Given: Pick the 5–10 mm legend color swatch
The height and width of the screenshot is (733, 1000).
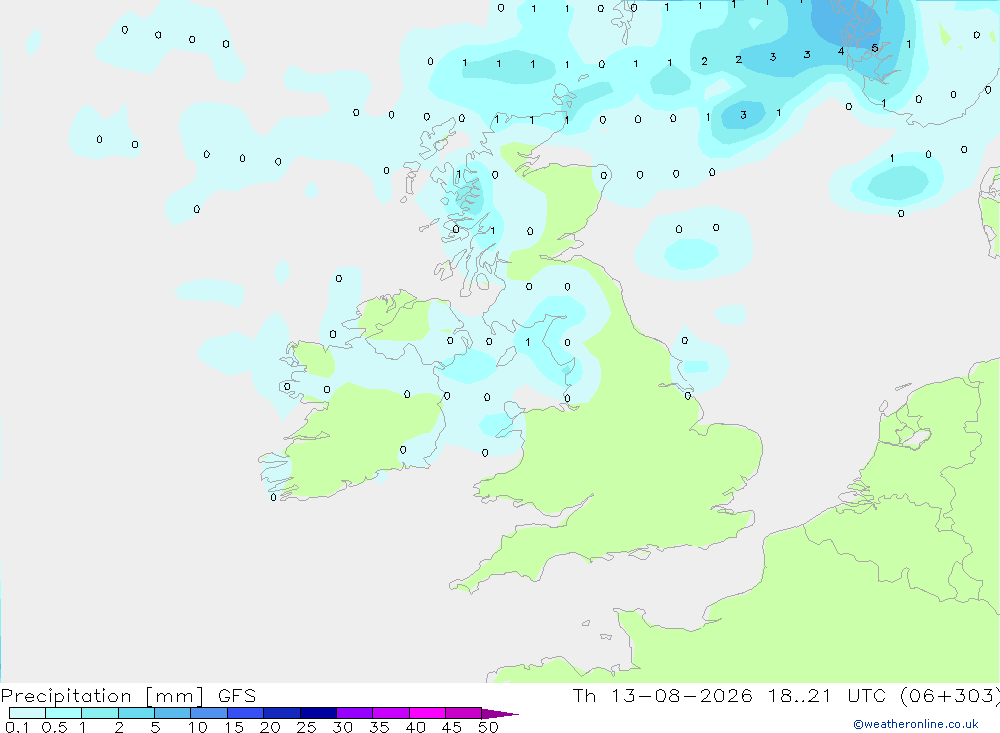Looking at the screenshot, I should pyautogui.click(x=172, y=713).
